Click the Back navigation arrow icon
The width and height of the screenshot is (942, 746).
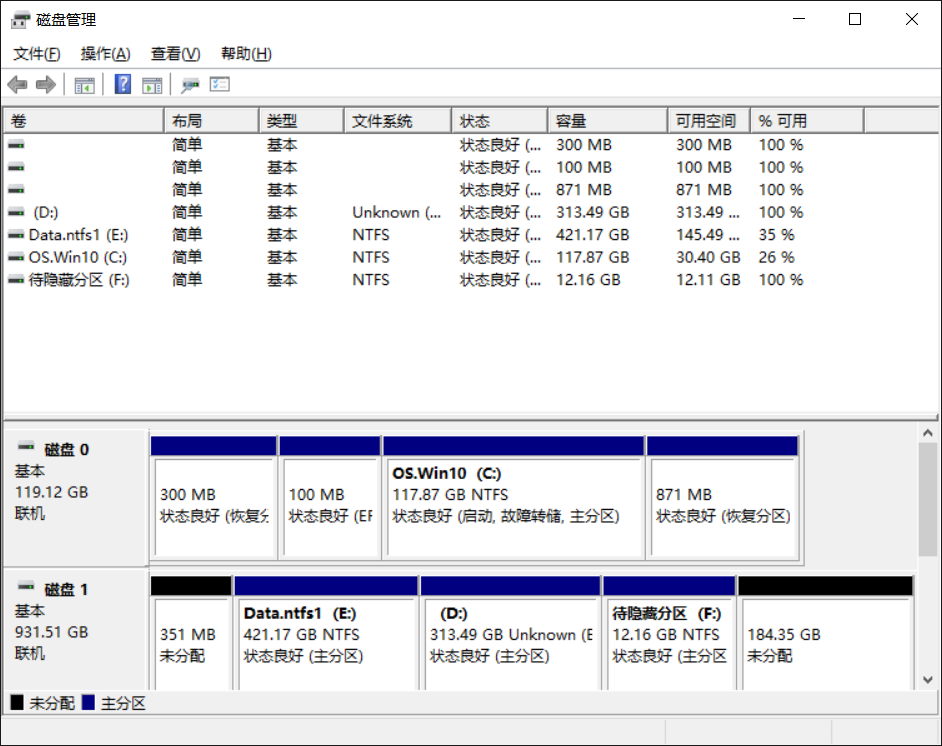click(17, 84)
